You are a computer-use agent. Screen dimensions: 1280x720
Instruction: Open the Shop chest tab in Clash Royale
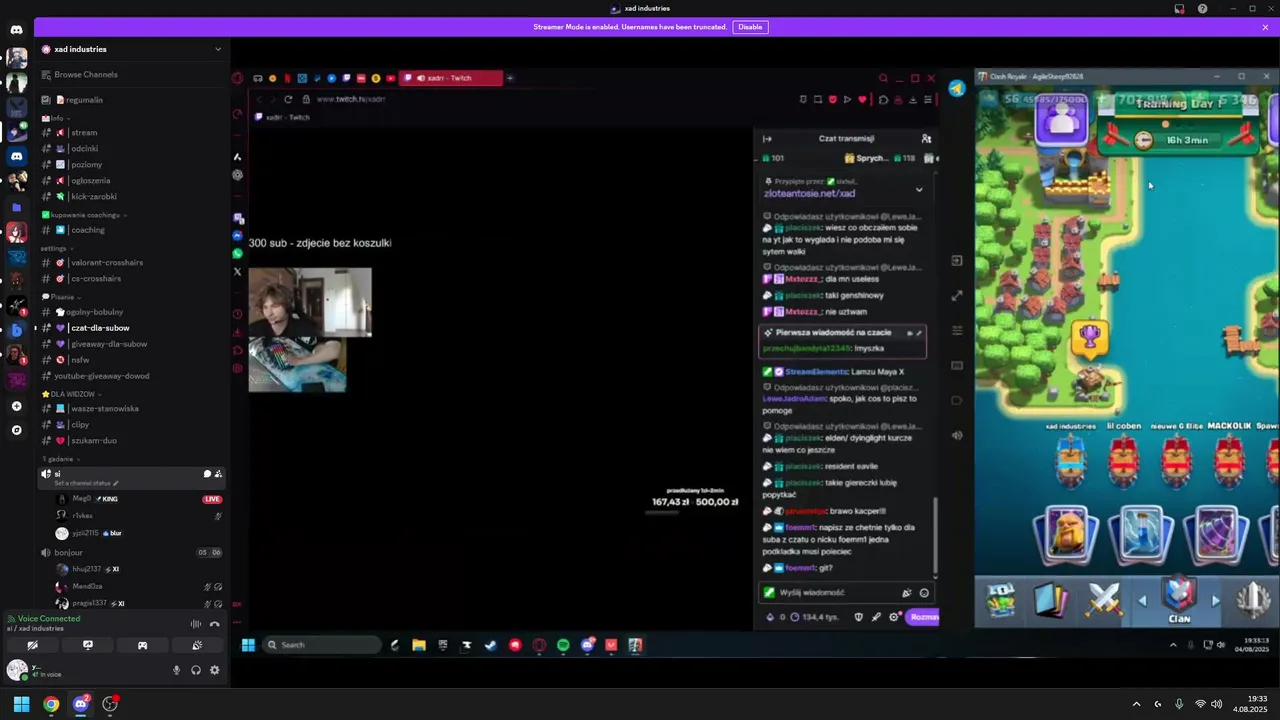coord(1000,599)
